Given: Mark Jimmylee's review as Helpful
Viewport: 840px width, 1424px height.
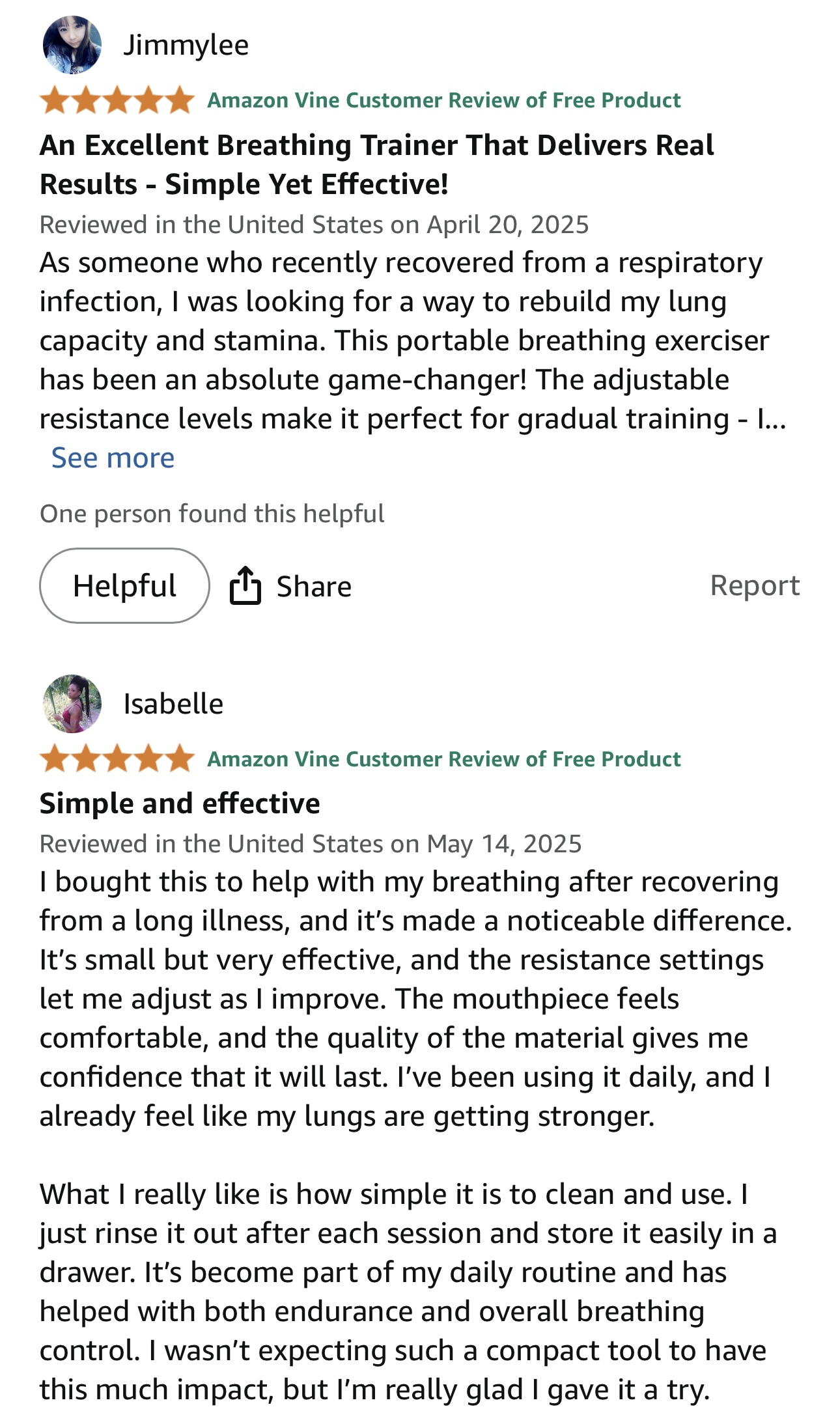Looking at the screenshot, I should (124, 585).
